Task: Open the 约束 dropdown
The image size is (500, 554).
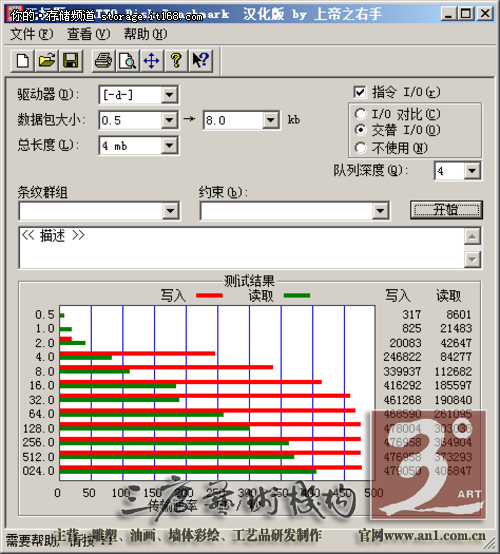Action: (x=380, y=211)
